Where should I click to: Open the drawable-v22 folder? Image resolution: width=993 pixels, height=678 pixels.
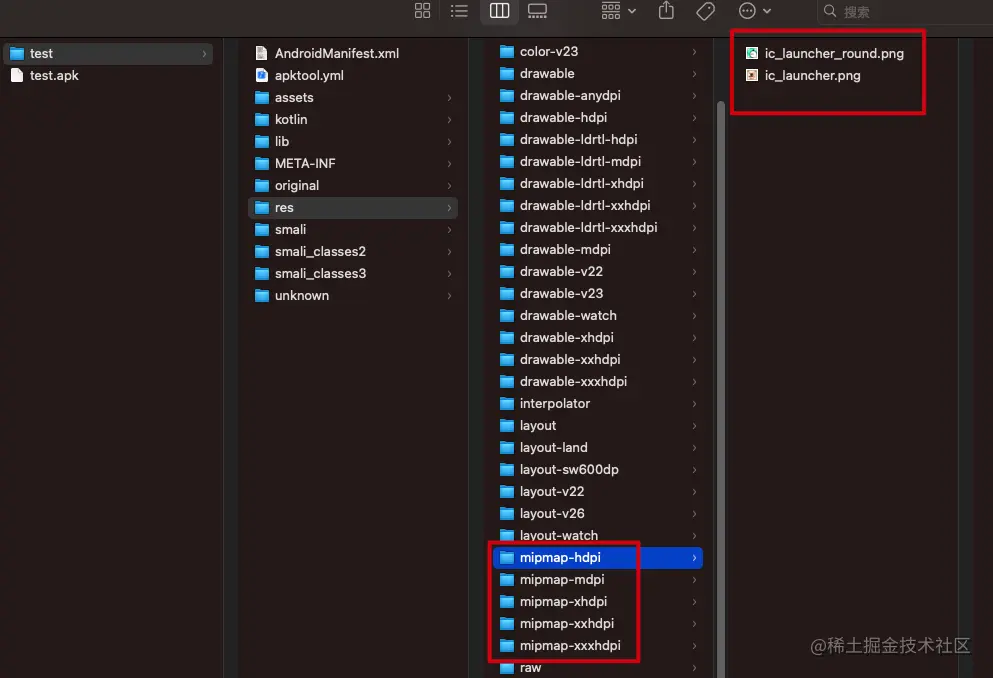coord(598,272)
